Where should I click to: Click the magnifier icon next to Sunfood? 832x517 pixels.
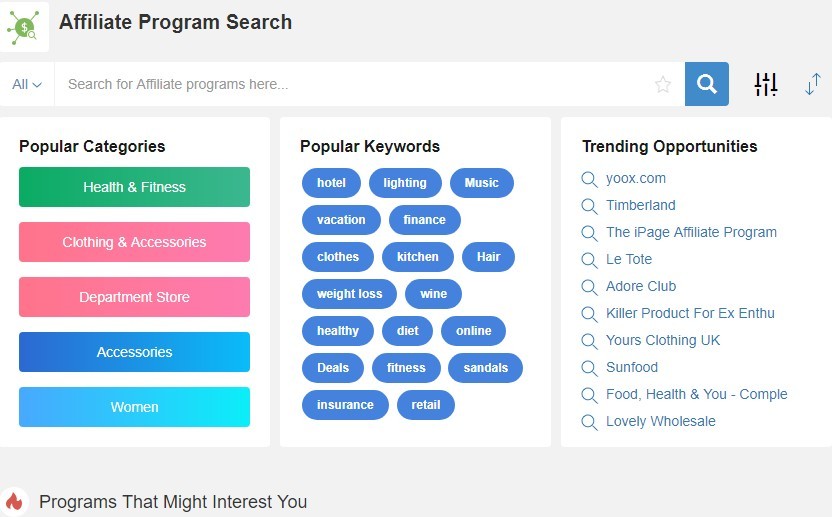click(589, 368)
